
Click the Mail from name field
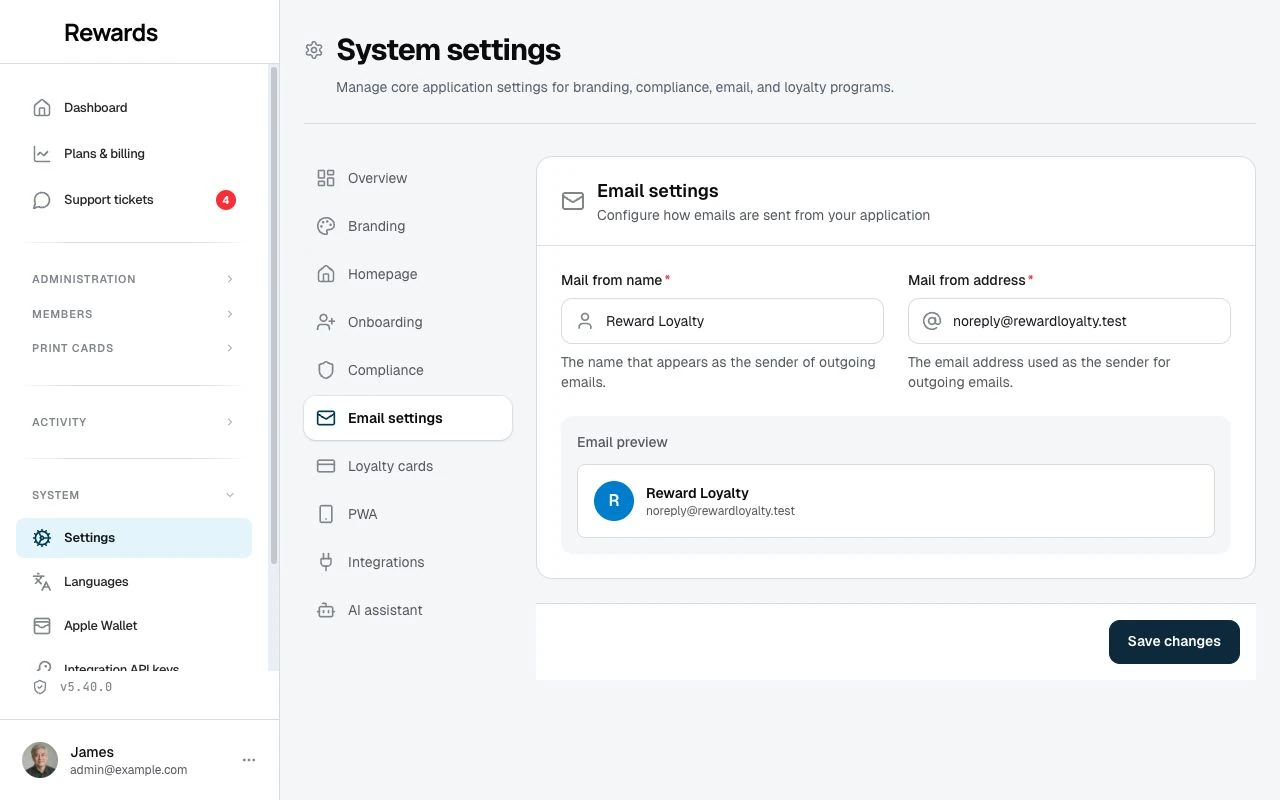click(x=722, y=321)
